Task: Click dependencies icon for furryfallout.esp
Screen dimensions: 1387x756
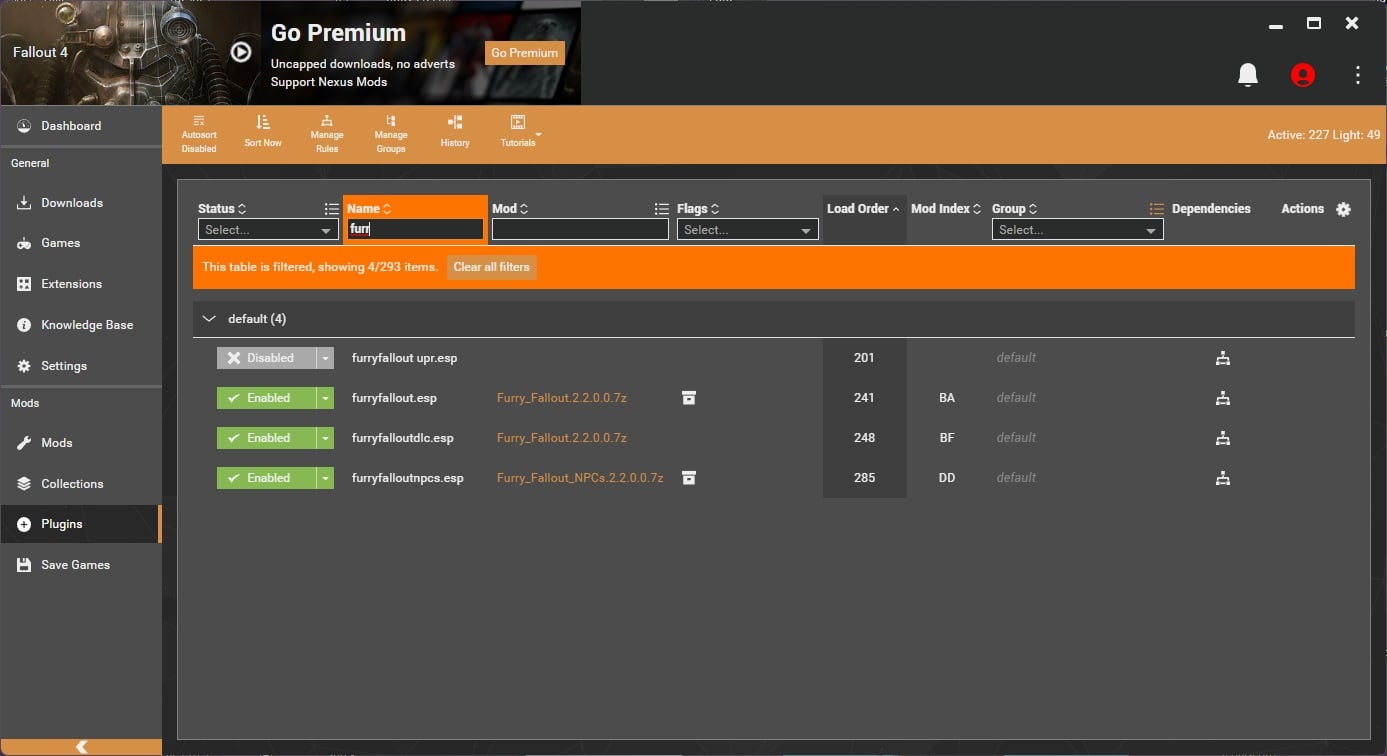Action: [1222, 398]
